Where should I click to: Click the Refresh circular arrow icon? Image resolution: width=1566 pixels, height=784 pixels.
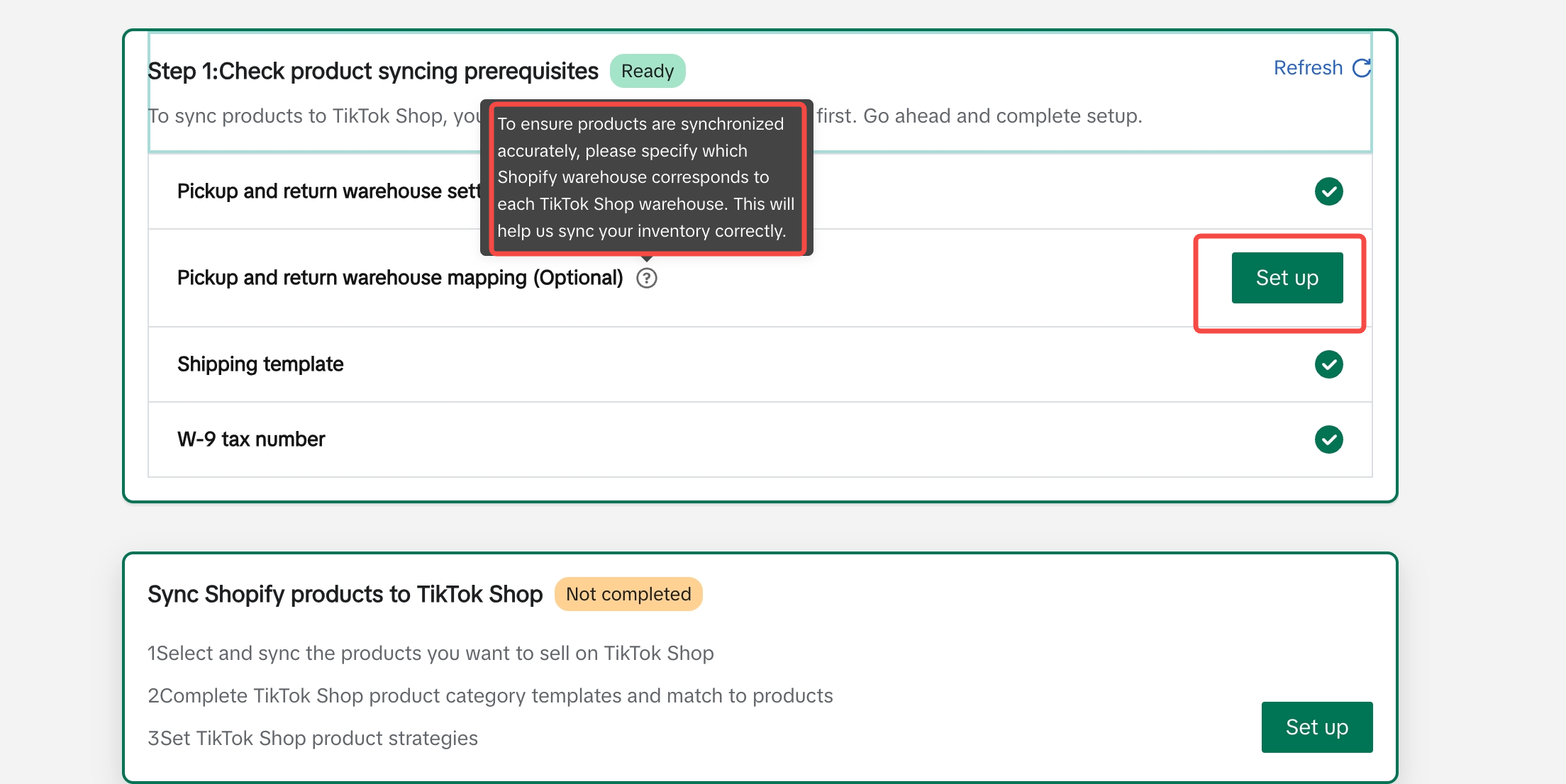(1362, 68)
